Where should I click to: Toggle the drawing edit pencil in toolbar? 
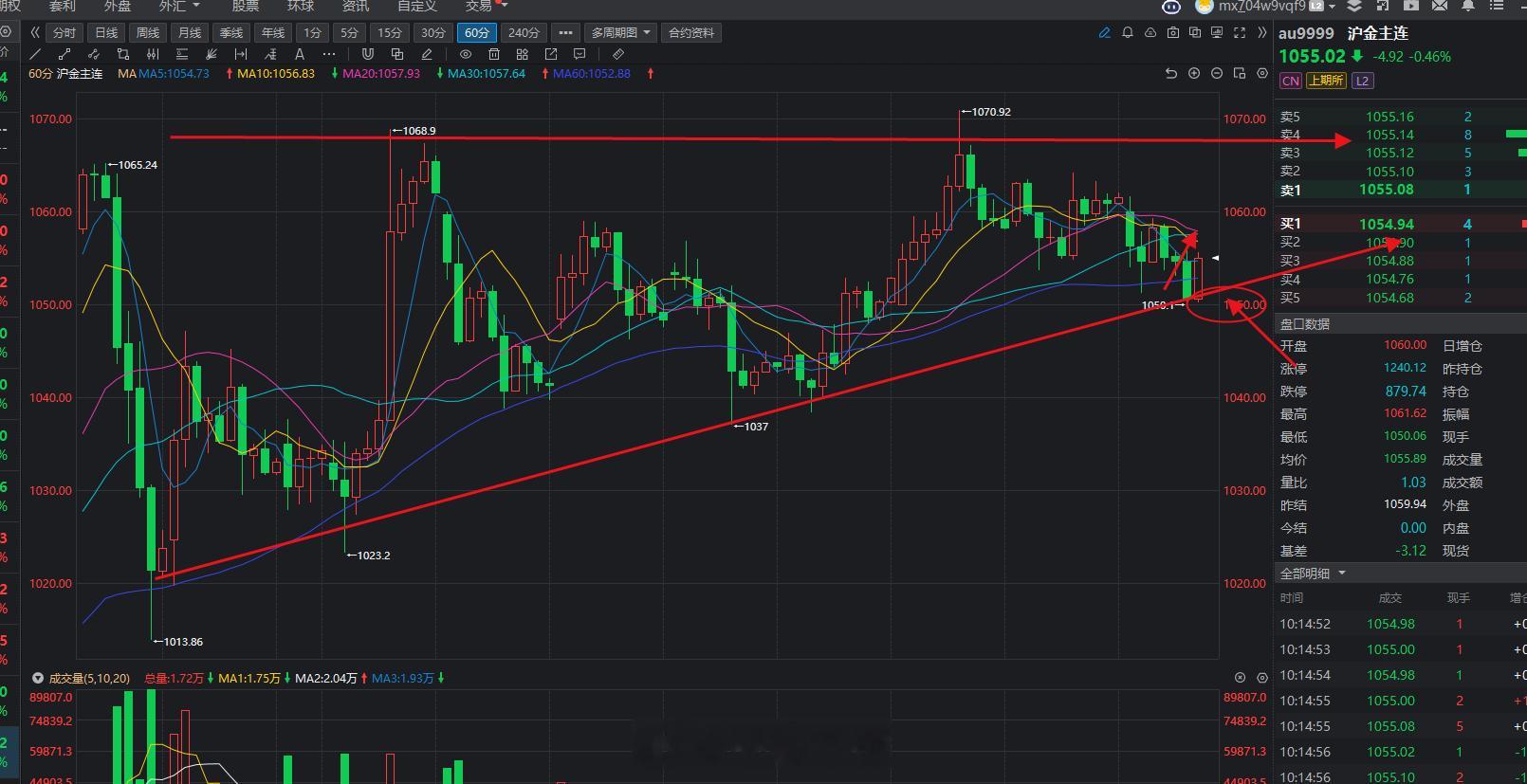pyautogui.click(x=427, y=54)
